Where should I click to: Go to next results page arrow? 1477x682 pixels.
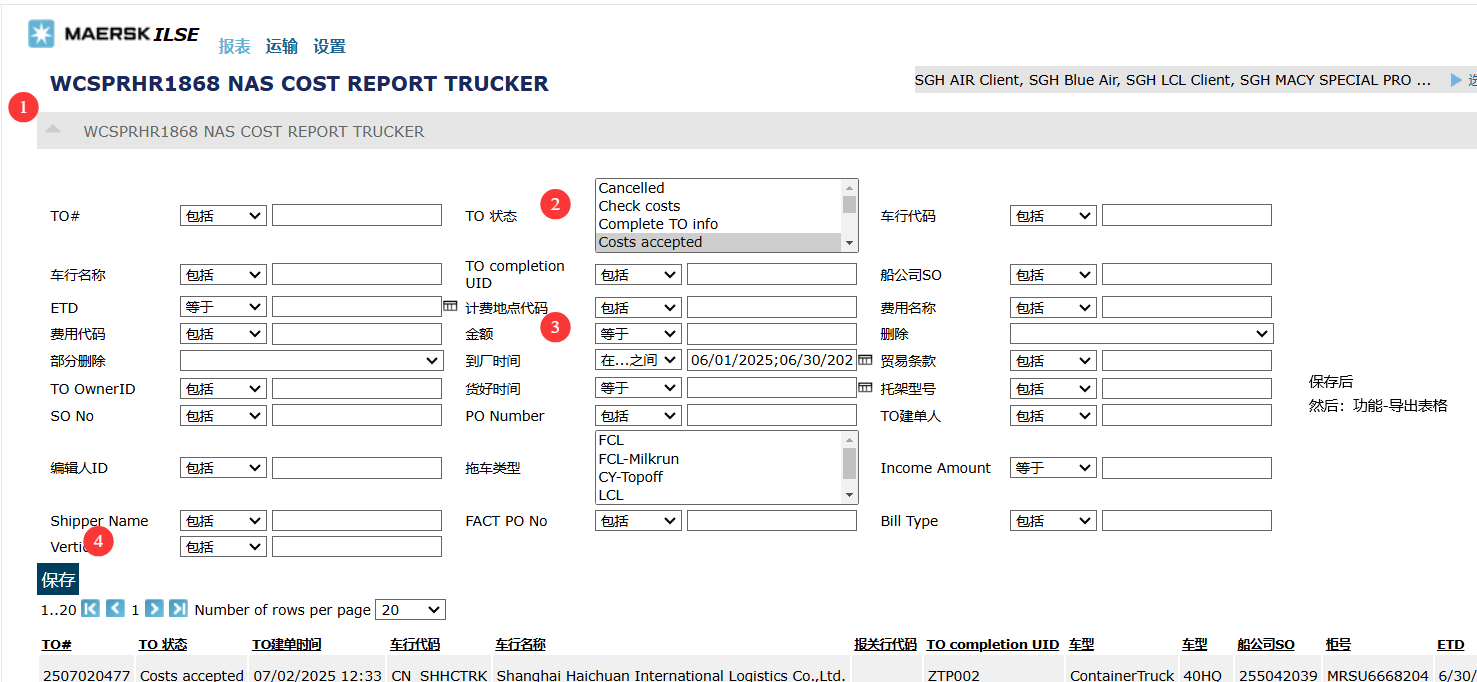(x=154, y=609)
